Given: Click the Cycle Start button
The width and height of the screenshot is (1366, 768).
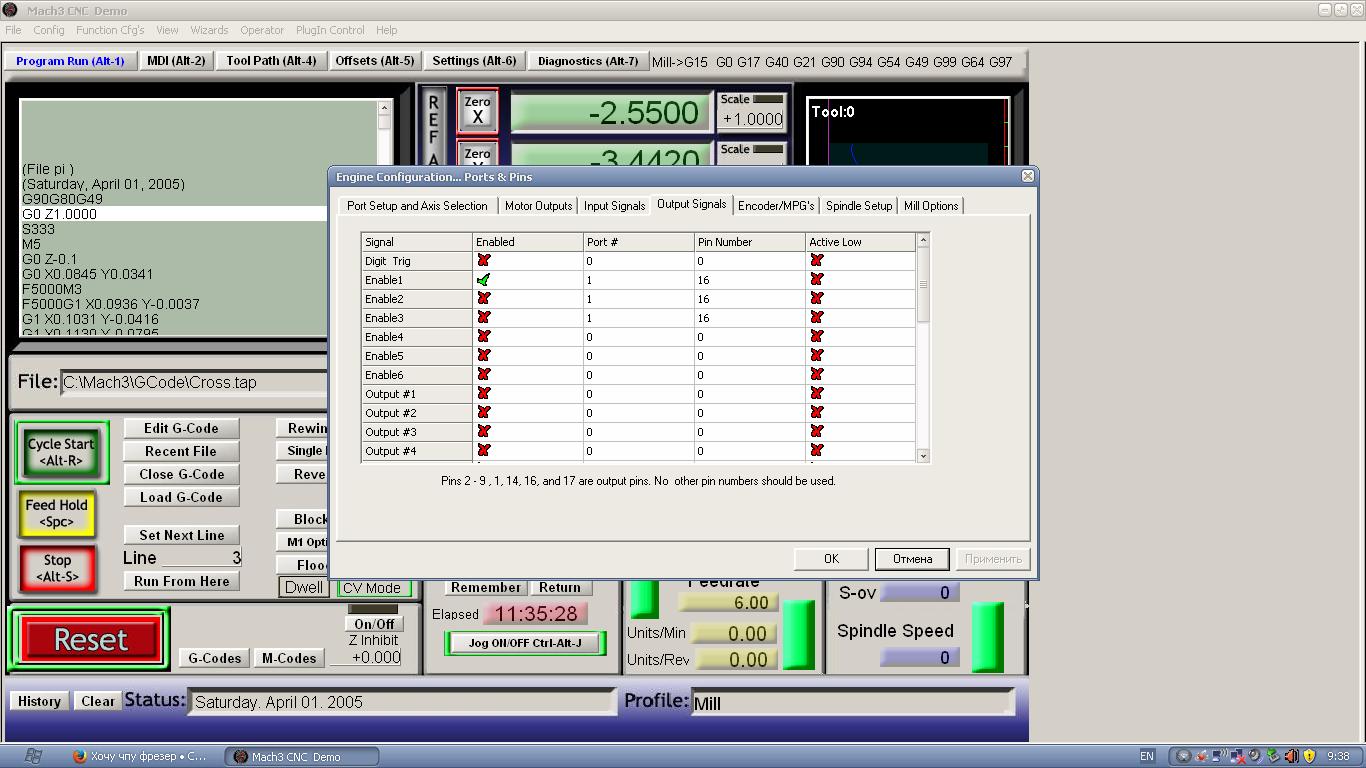Looking at the screenshot, I should pos(61,452).
